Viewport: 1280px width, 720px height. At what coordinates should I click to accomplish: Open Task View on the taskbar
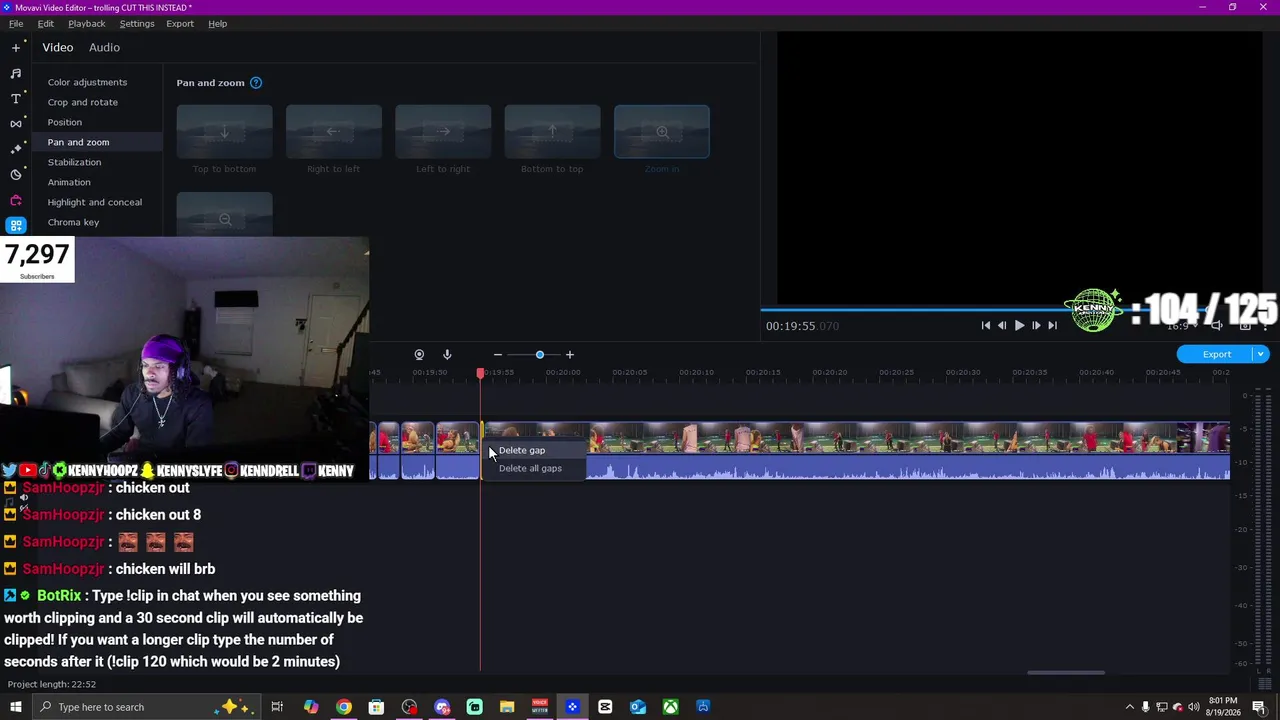(x=277, y=707)
